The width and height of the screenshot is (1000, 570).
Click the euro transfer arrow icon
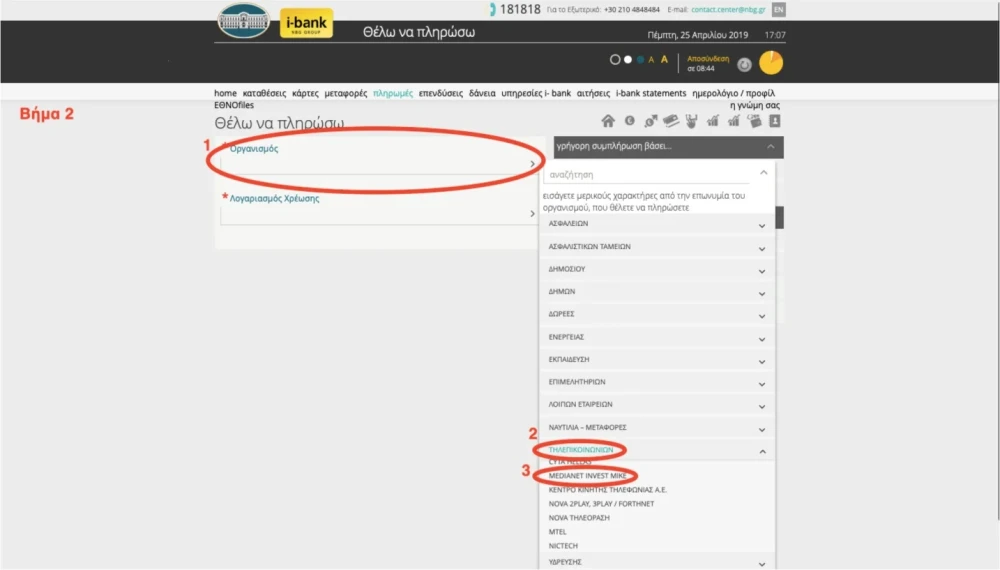tap(651, 121)
